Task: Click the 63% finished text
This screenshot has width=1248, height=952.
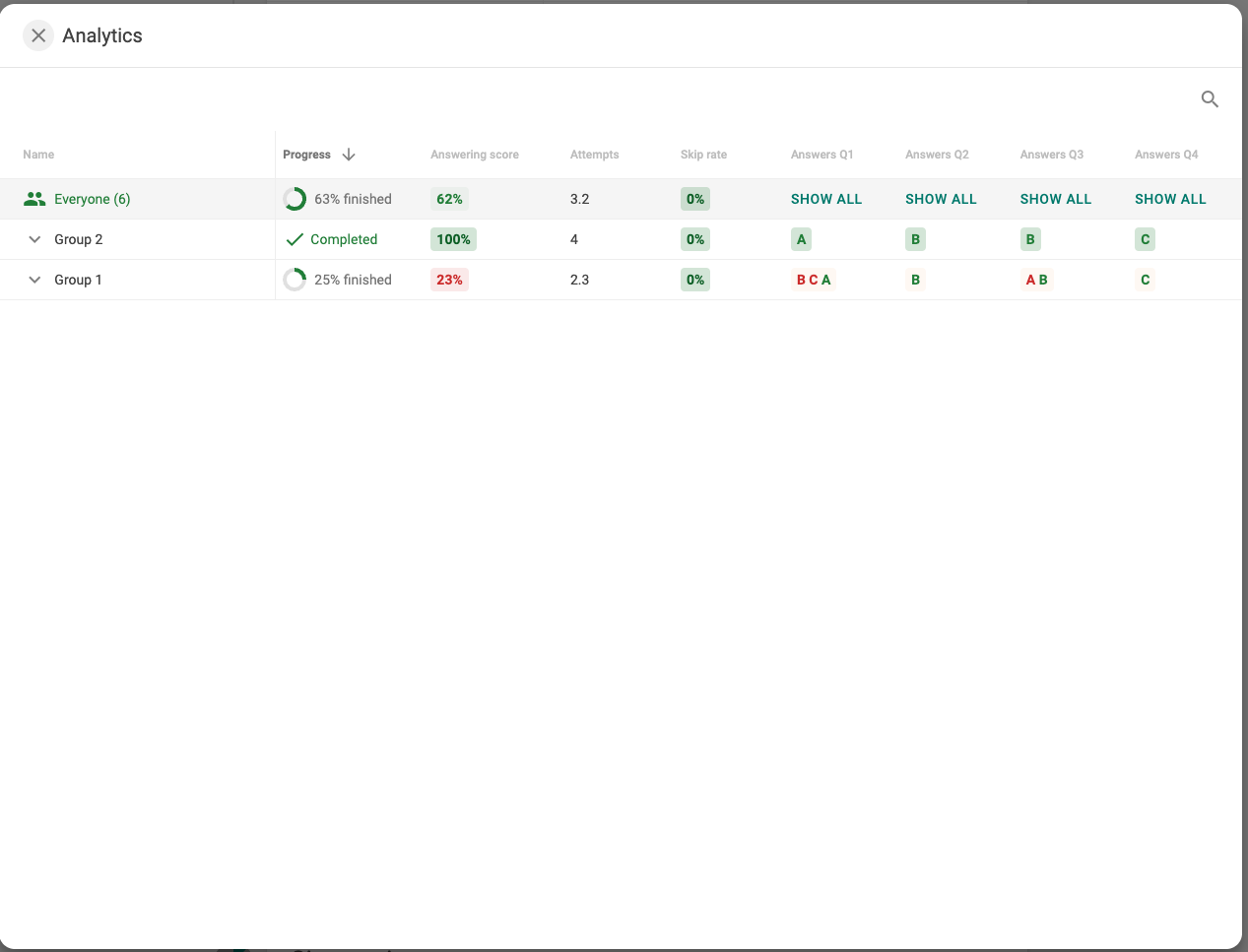Action: pos(353,199)
